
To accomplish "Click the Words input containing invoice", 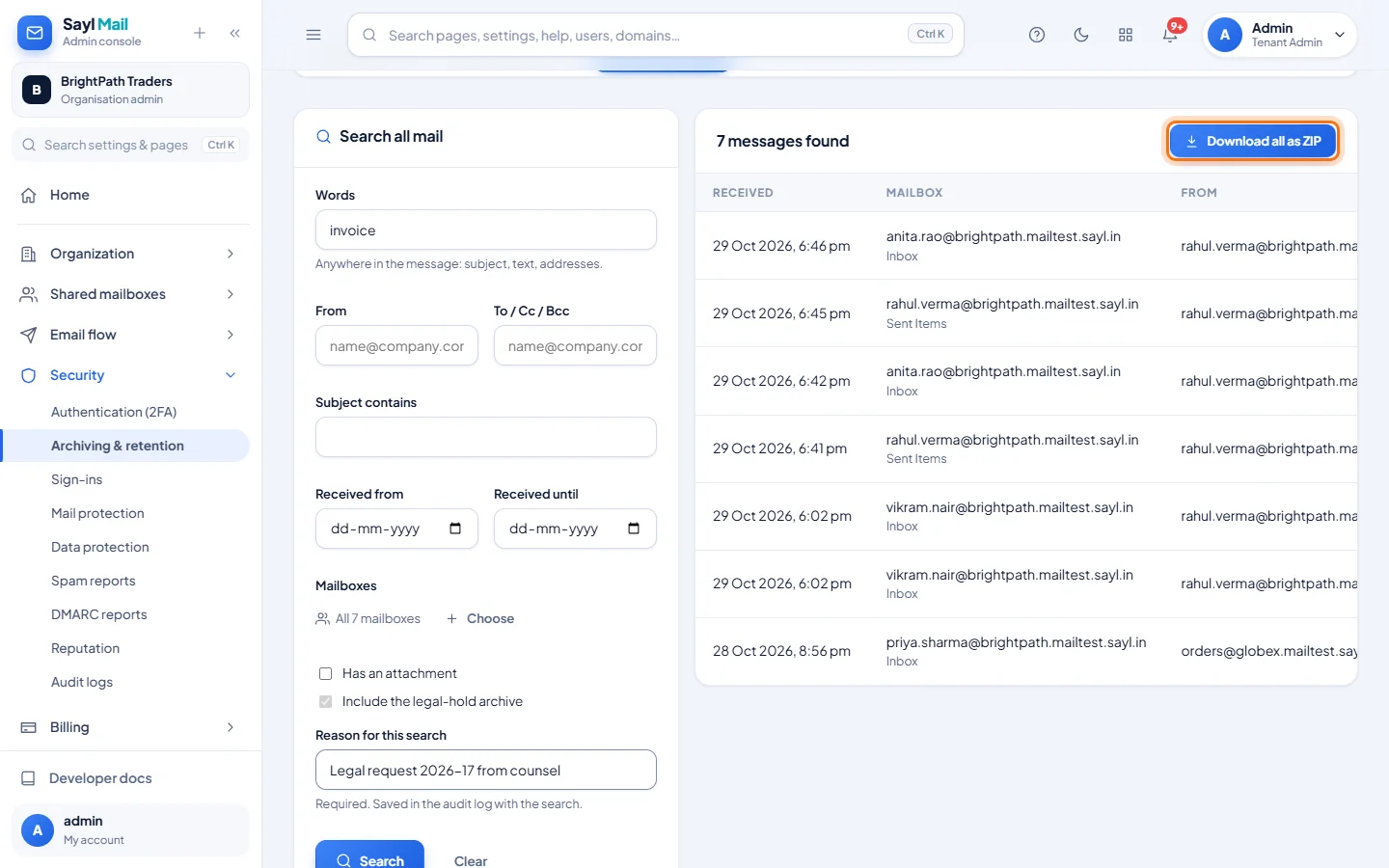I will click(x=486, y=231).
